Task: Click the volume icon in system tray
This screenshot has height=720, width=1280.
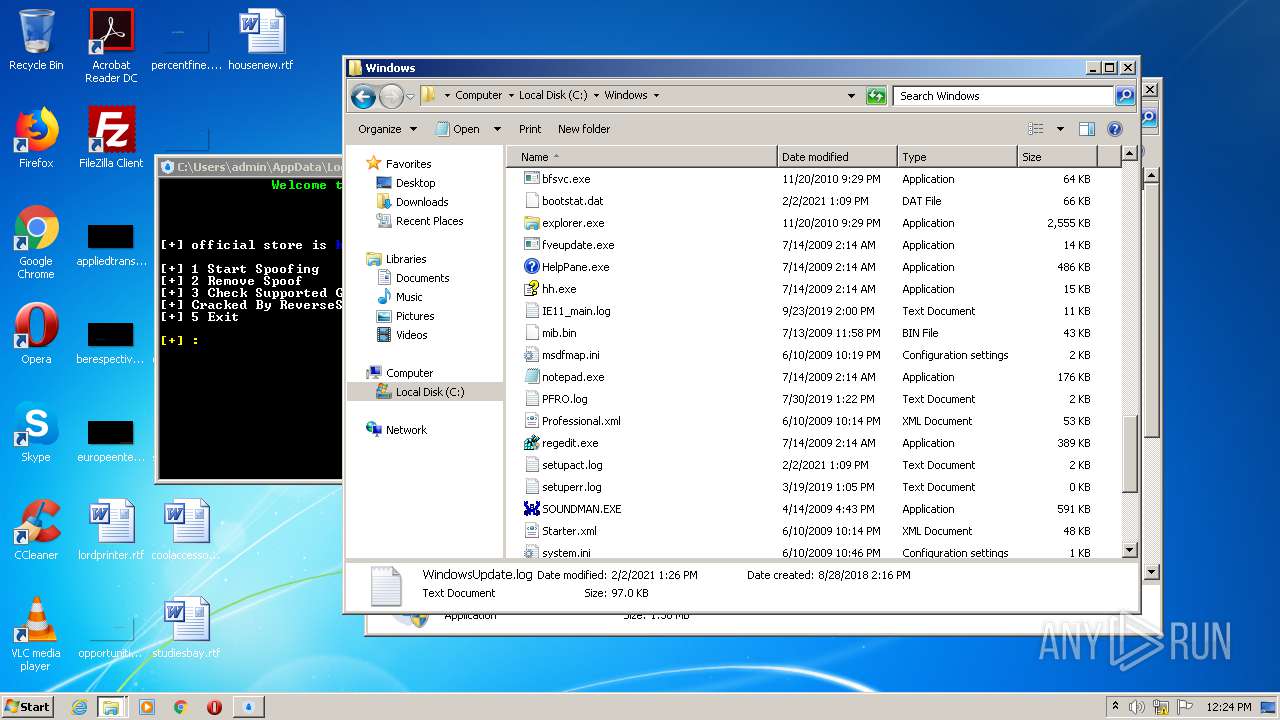Action: [x=1137, y=707]
